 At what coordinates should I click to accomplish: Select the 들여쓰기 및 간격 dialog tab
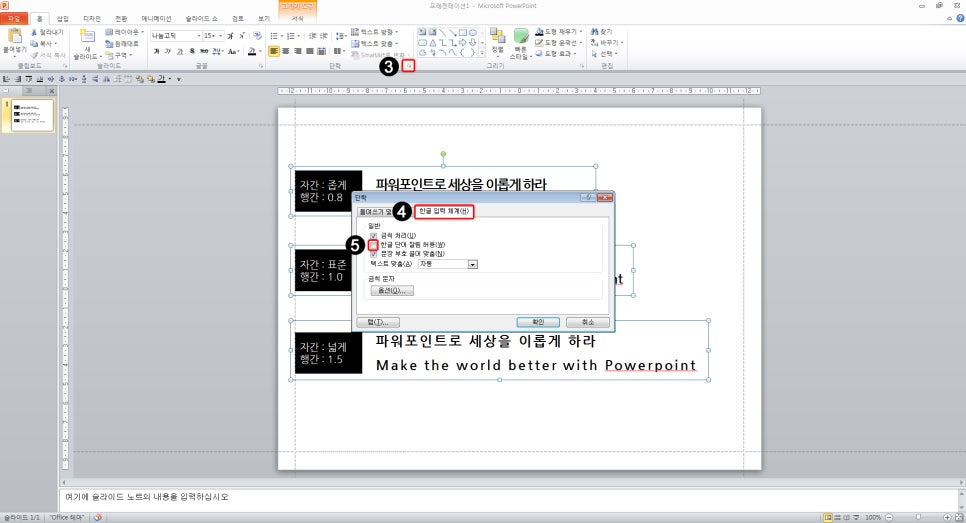point(375,211)
